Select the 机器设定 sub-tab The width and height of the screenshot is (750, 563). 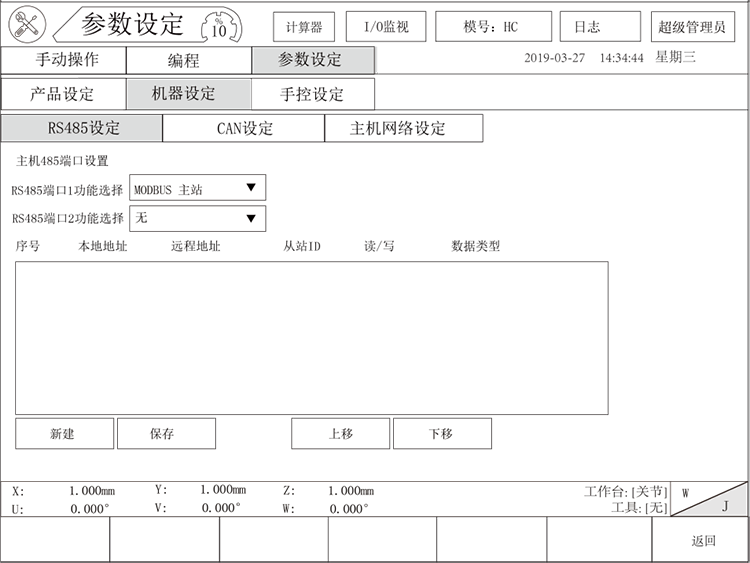[x=188, y=94]
